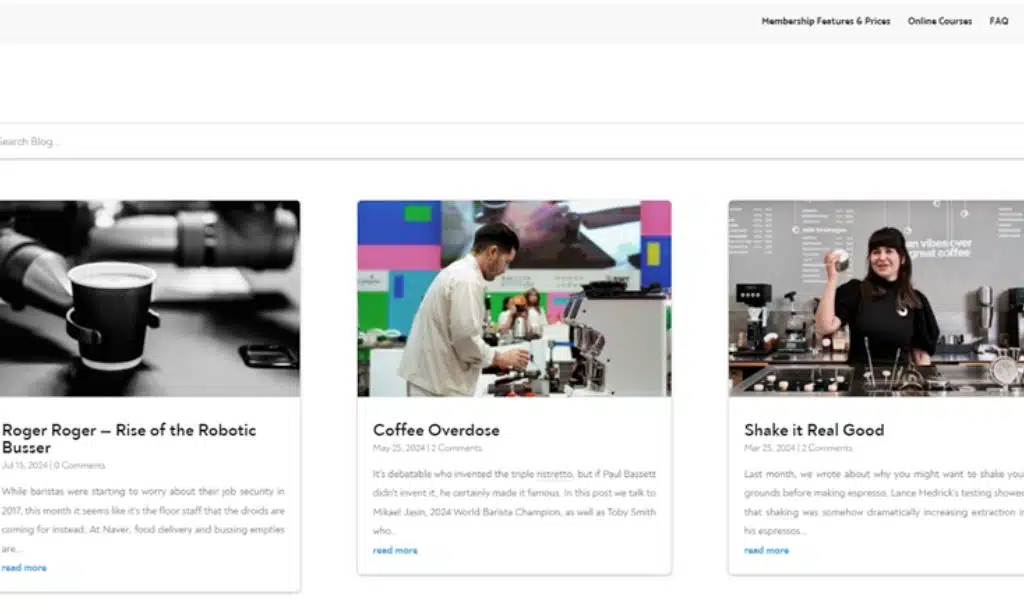Open the Membership Features & Prices page
The image size is (1024, 614).
click(x=826, y=20)
